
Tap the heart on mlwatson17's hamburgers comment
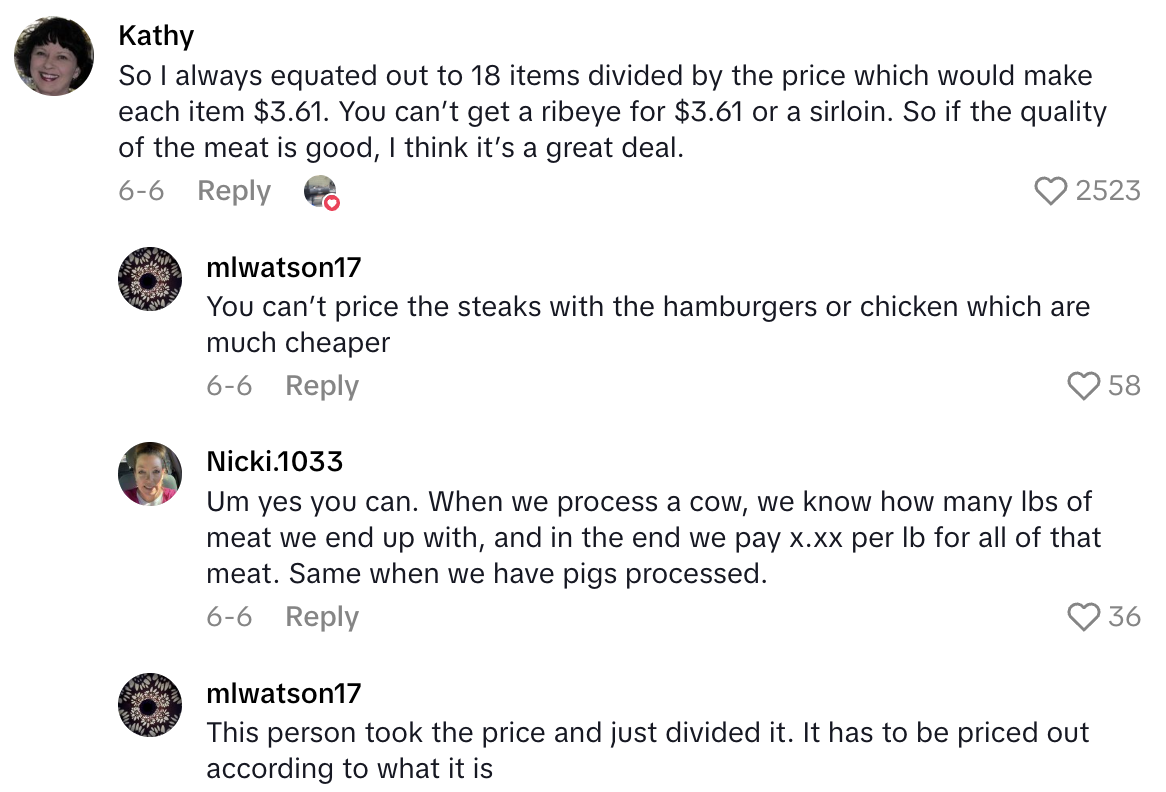pyautogui.click(x=1084, y=385)
